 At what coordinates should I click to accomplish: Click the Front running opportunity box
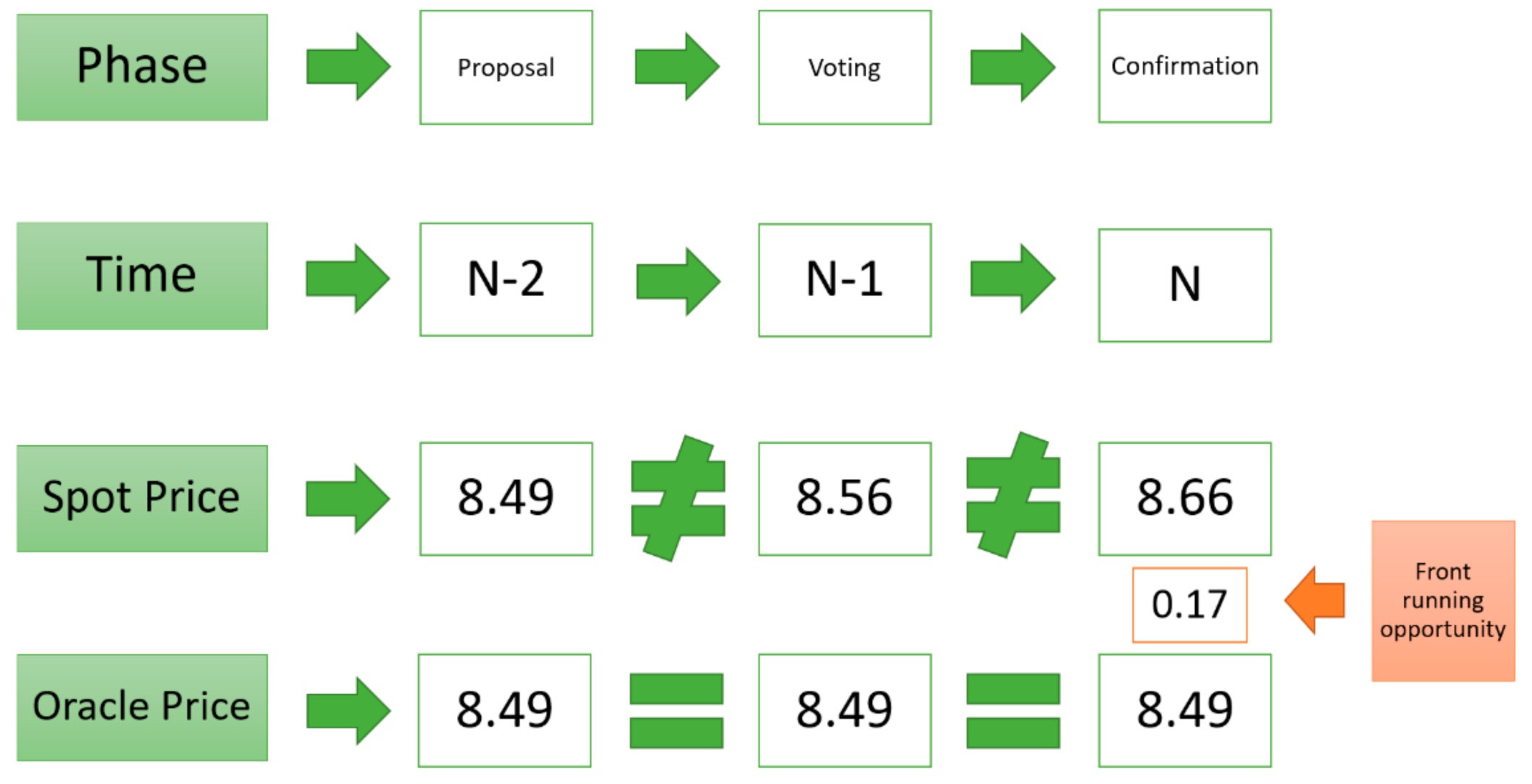coord(1443,601)
